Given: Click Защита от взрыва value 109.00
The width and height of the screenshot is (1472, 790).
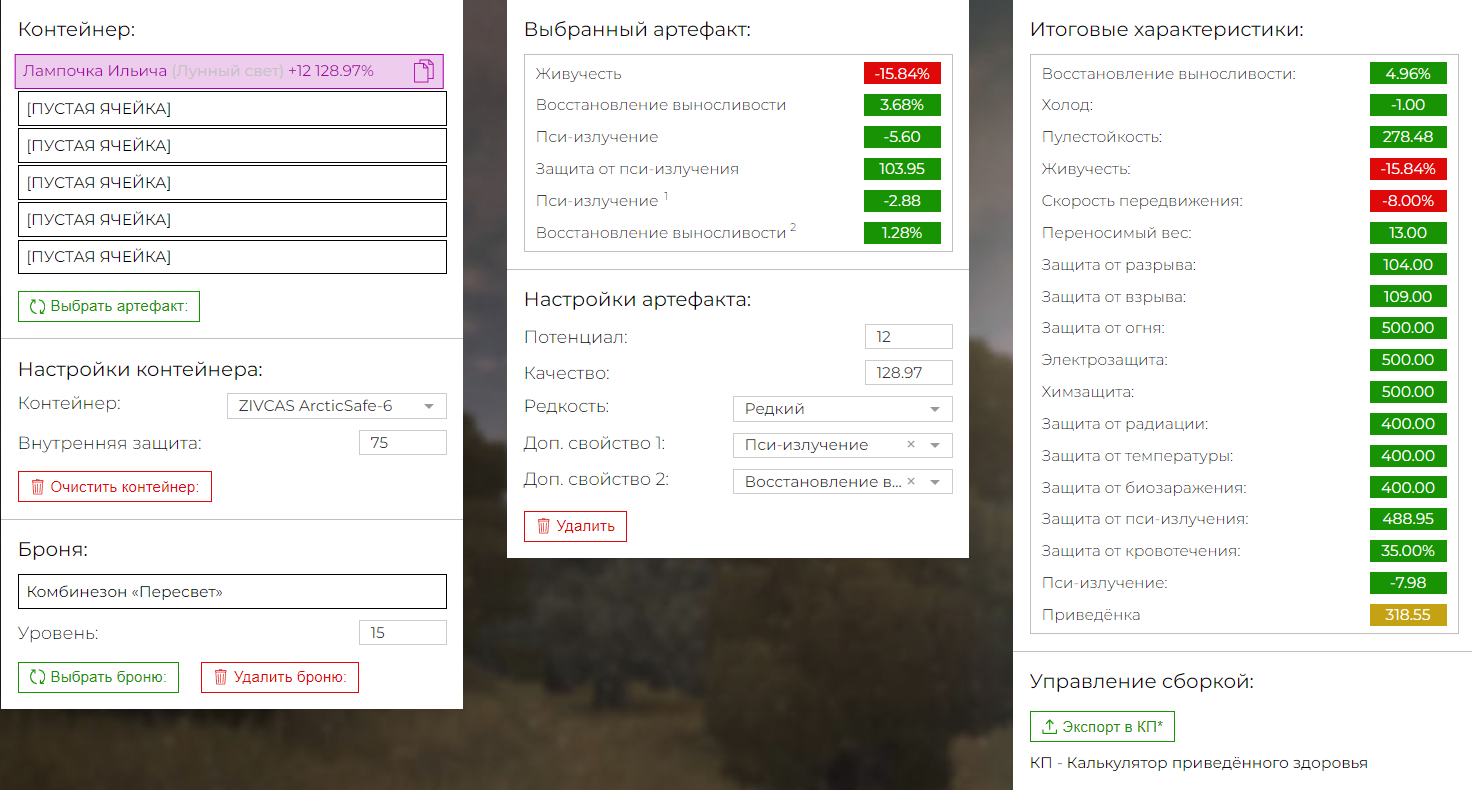Looking at the screenshot, I should 1408,297.
